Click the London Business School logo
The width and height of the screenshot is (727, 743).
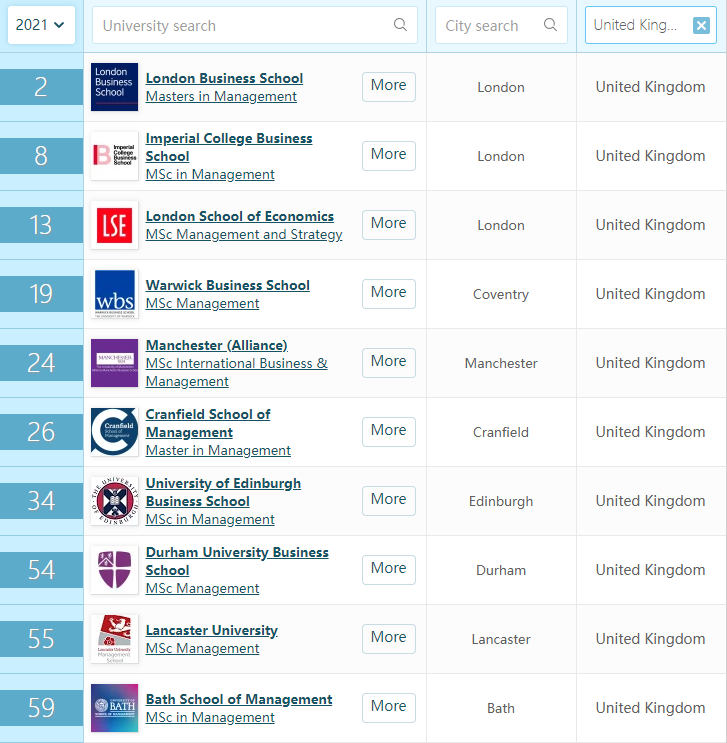point(114,87)
